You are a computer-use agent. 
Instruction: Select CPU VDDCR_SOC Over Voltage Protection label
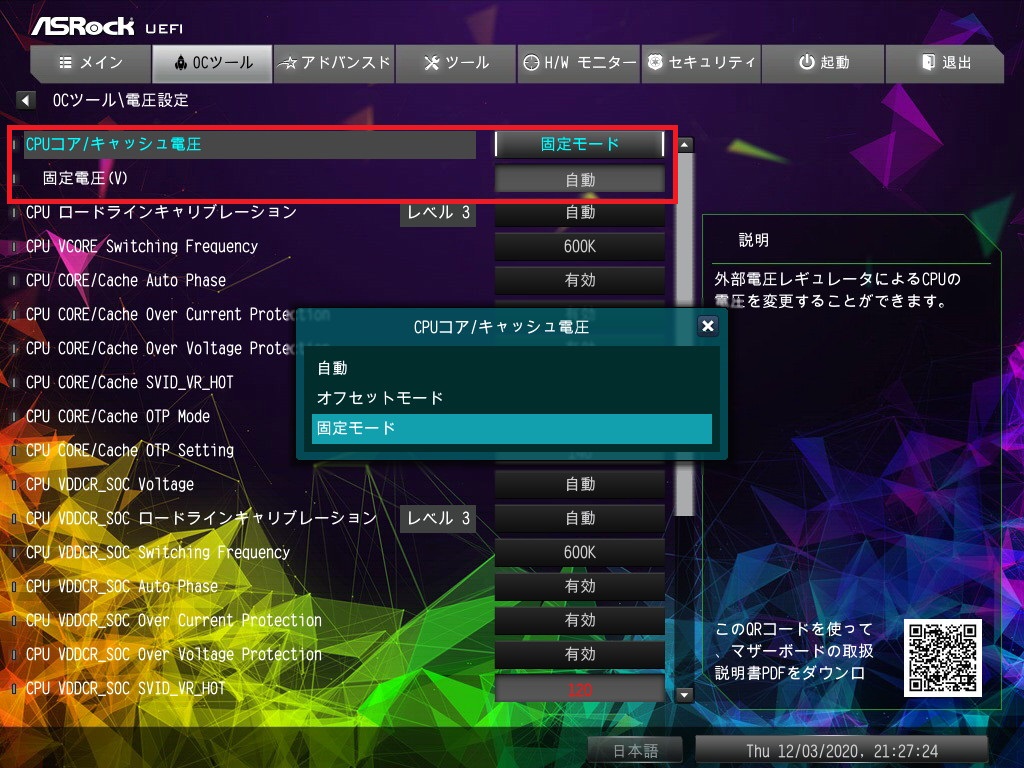(x=174, y=654)
